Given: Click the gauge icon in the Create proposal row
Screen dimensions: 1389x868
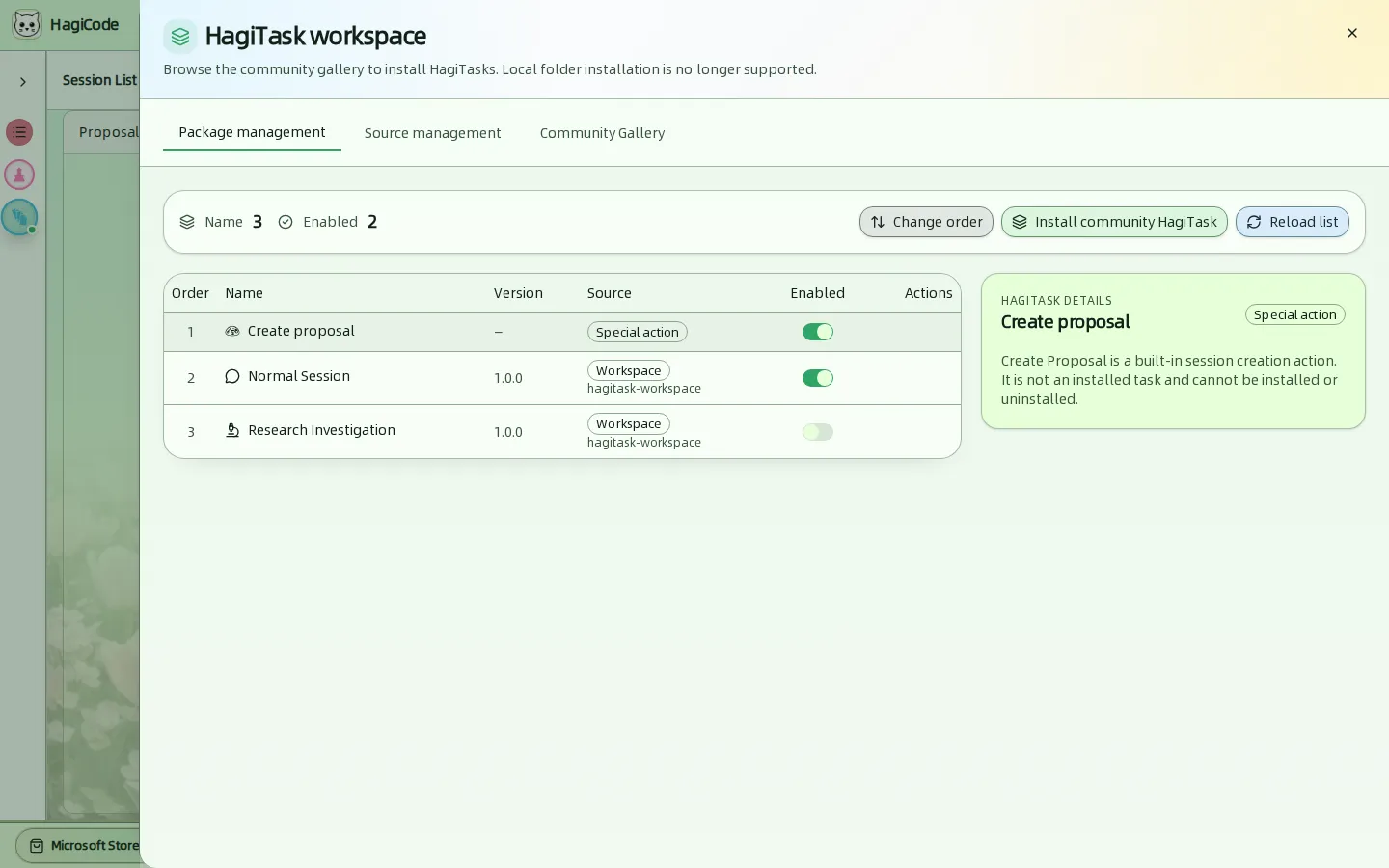Looking at the screenshot, I should [232, 331].
